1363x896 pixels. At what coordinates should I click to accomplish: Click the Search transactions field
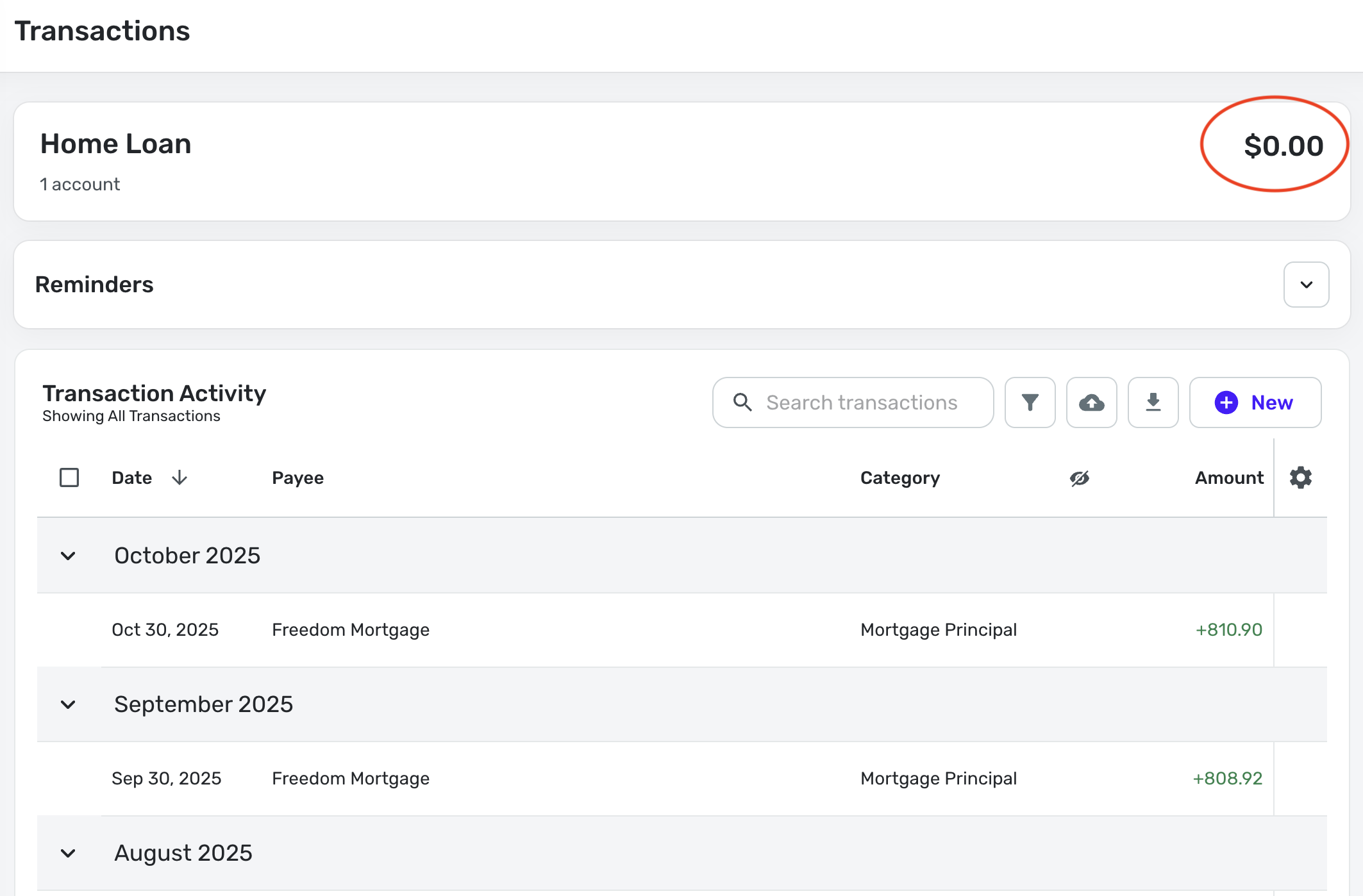pyautogui.click(x=862, y=402)
